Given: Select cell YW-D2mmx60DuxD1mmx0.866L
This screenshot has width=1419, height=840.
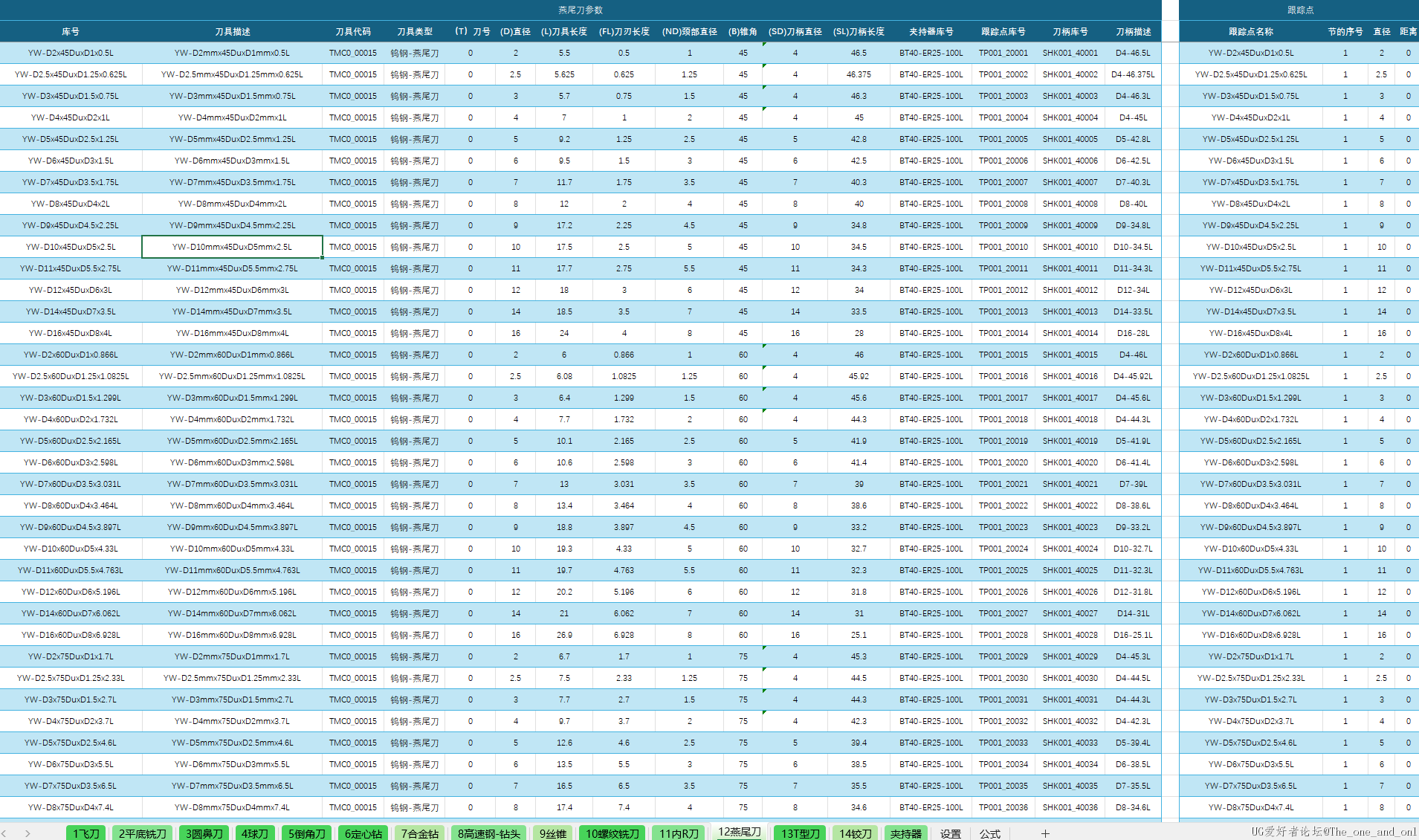Looking at the screenshot, I should [232, 355].
